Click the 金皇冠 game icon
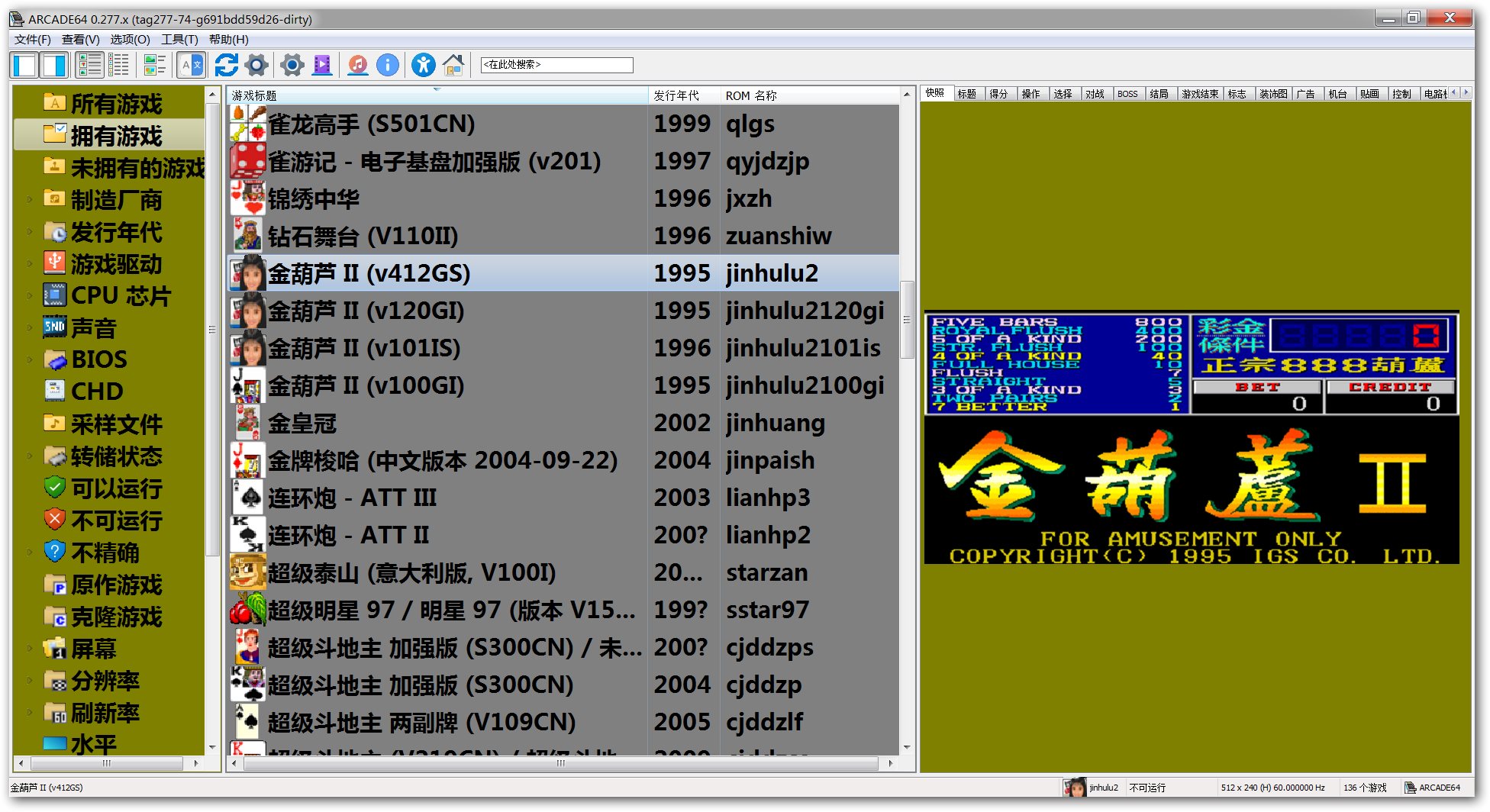 pos(248,423)
